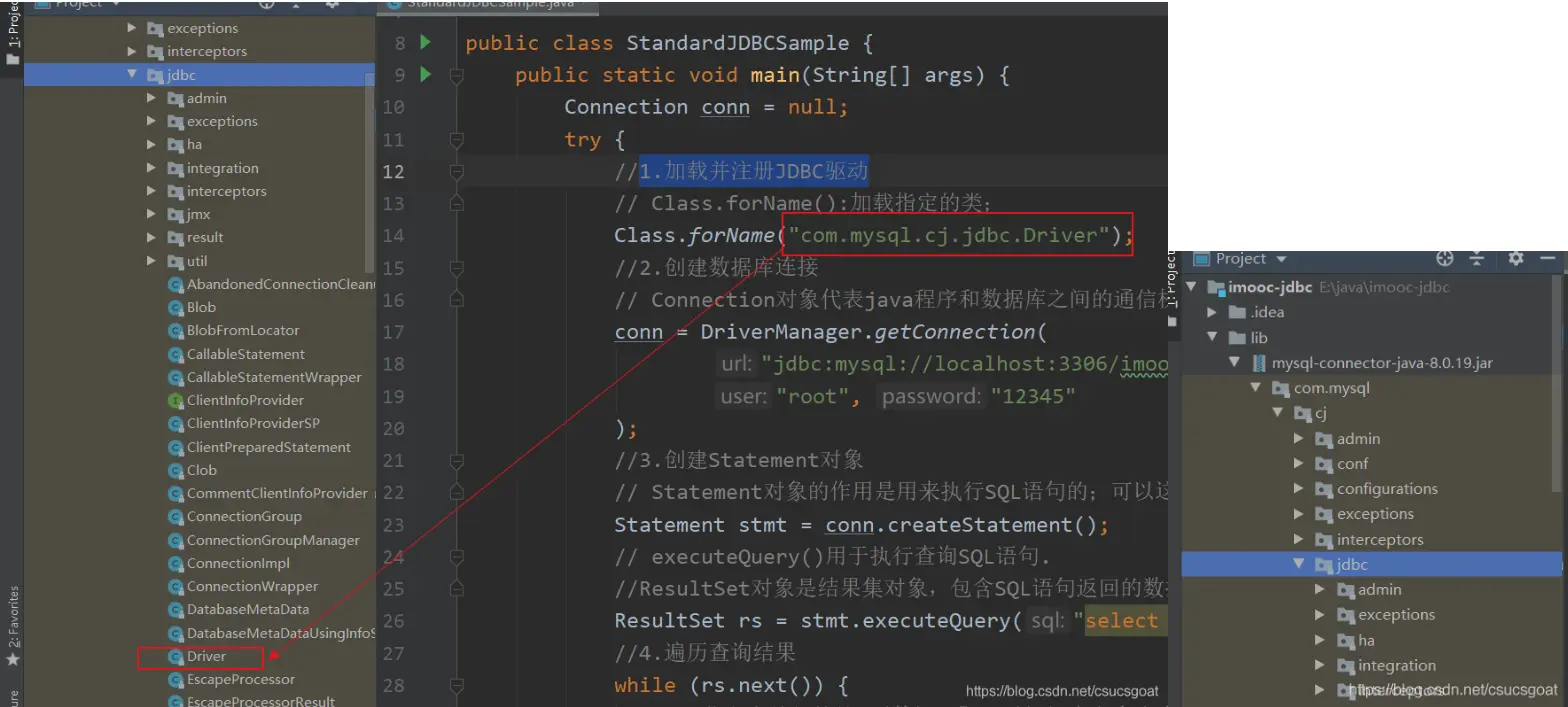Click the ConnectionImpl class icon
1568x707 pixels.
click(176, 563)
